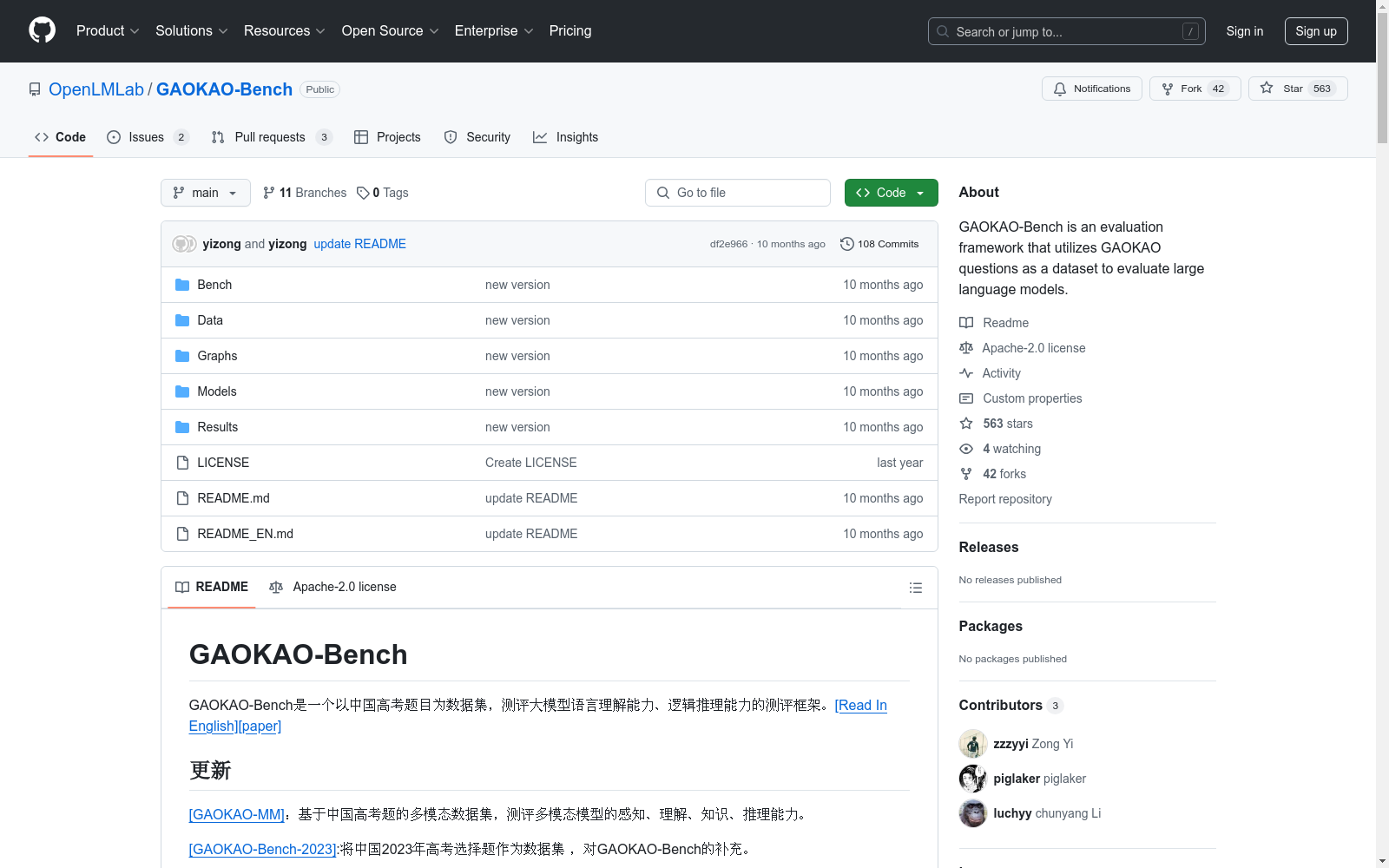Open the Create LICENSE commit message
This screenshot has height=868, width=1389.
pos(531,463)
